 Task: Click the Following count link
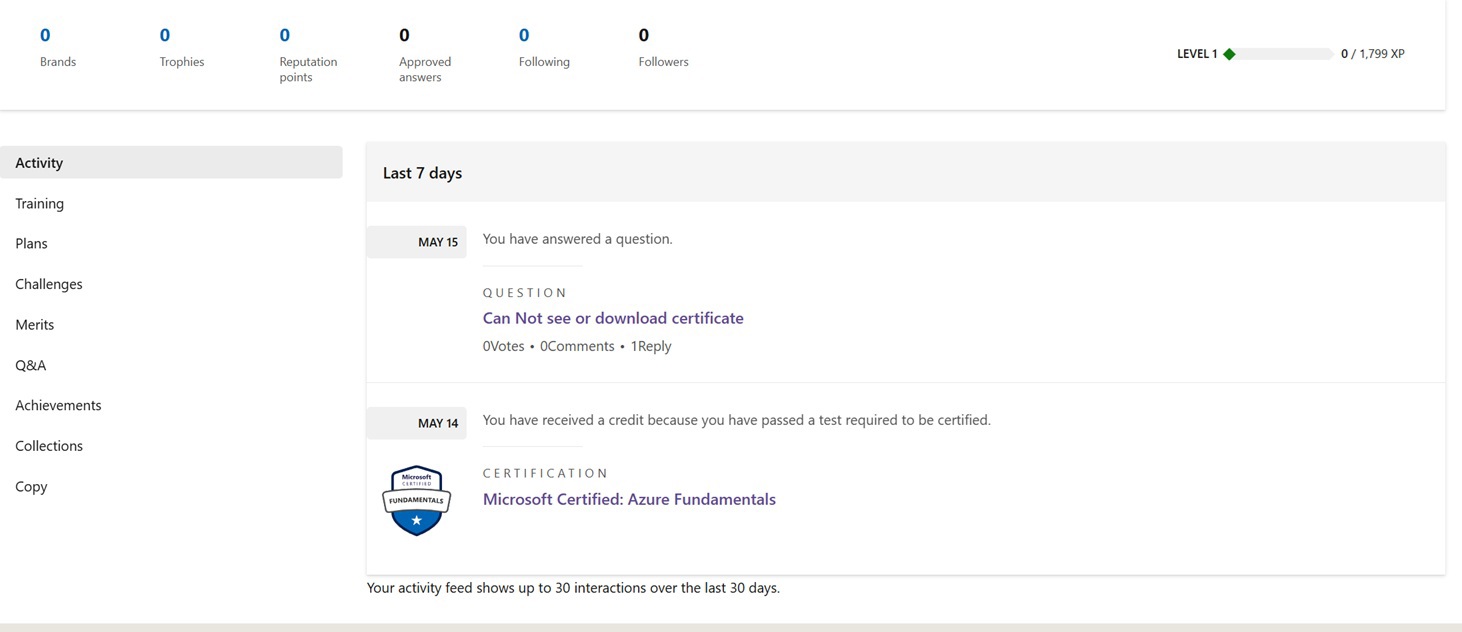[524, 35]
